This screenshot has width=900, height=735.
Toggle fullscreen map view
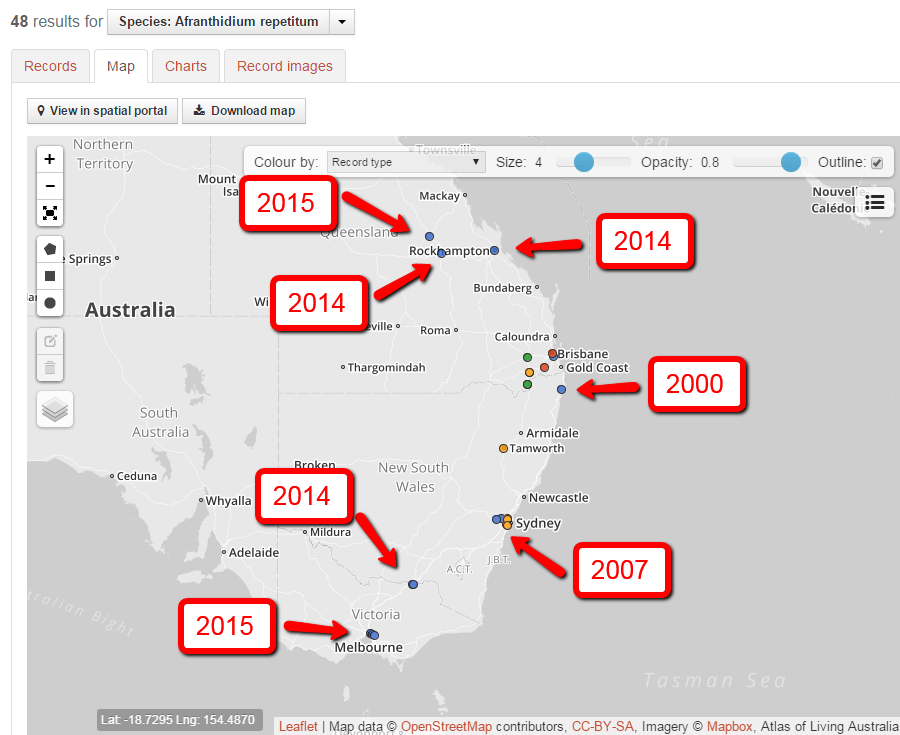[x=50, y=213]
